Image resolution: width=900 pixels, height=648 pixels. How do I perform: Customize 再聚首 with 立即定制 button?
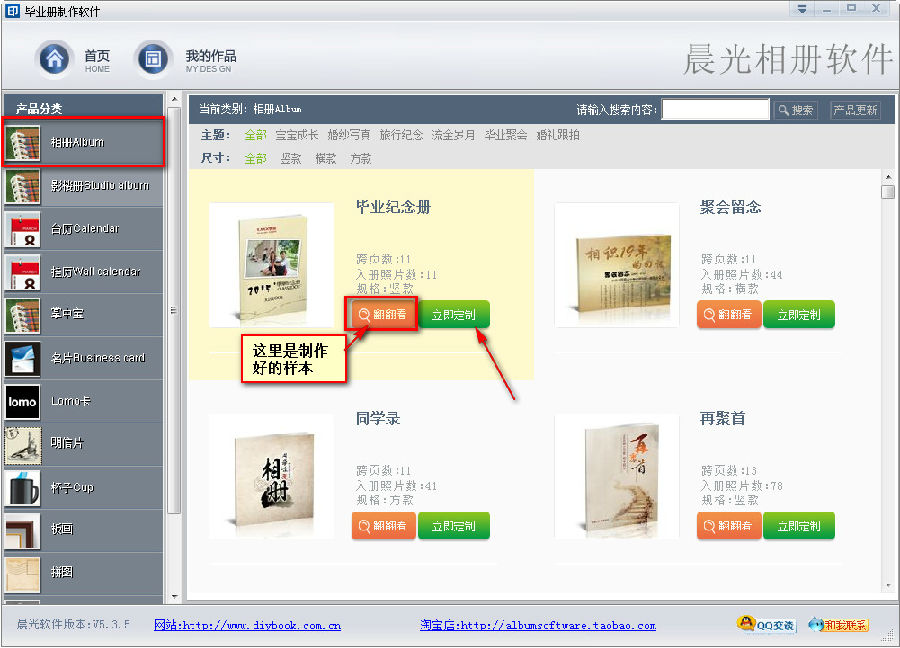click(798, 526)
